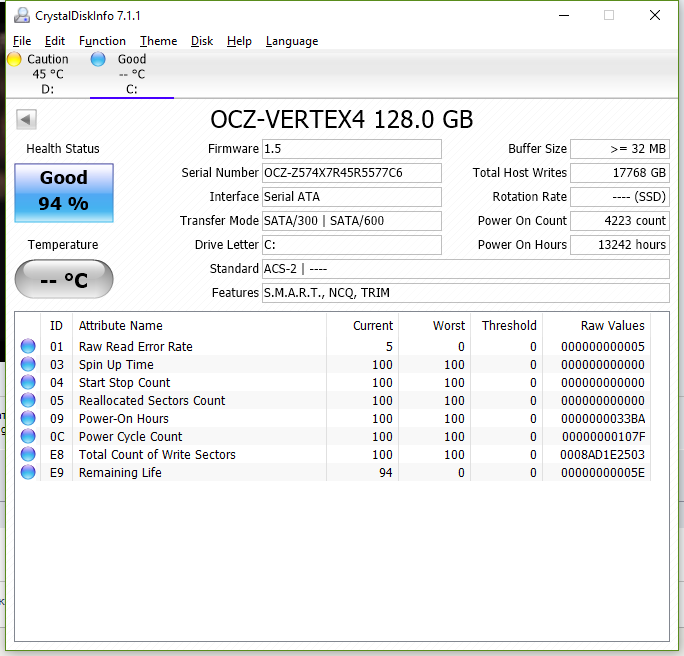This screenshot has height=656, width=684.
Task: Select the Power-On Hours attribute name
Action: [x=123, y=418]
